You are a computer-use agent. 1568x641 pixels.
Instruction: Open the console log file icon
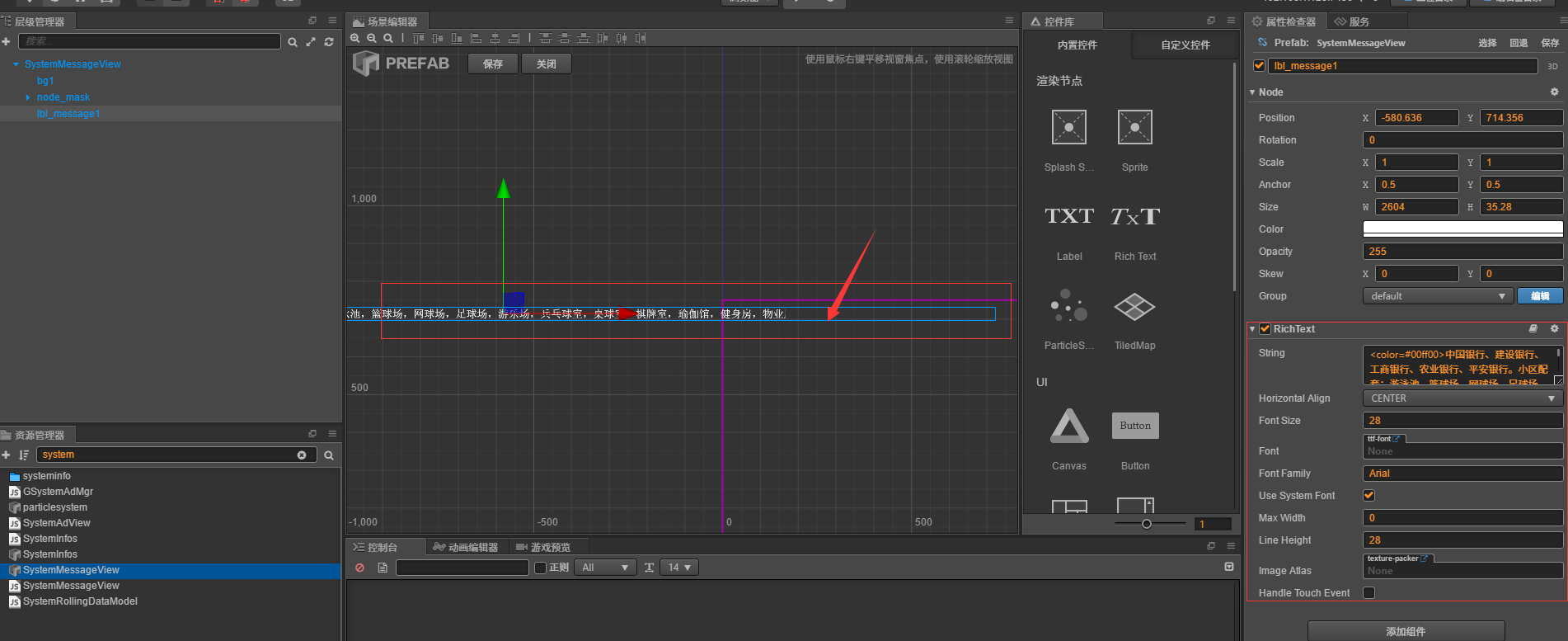tap(383, 568)
